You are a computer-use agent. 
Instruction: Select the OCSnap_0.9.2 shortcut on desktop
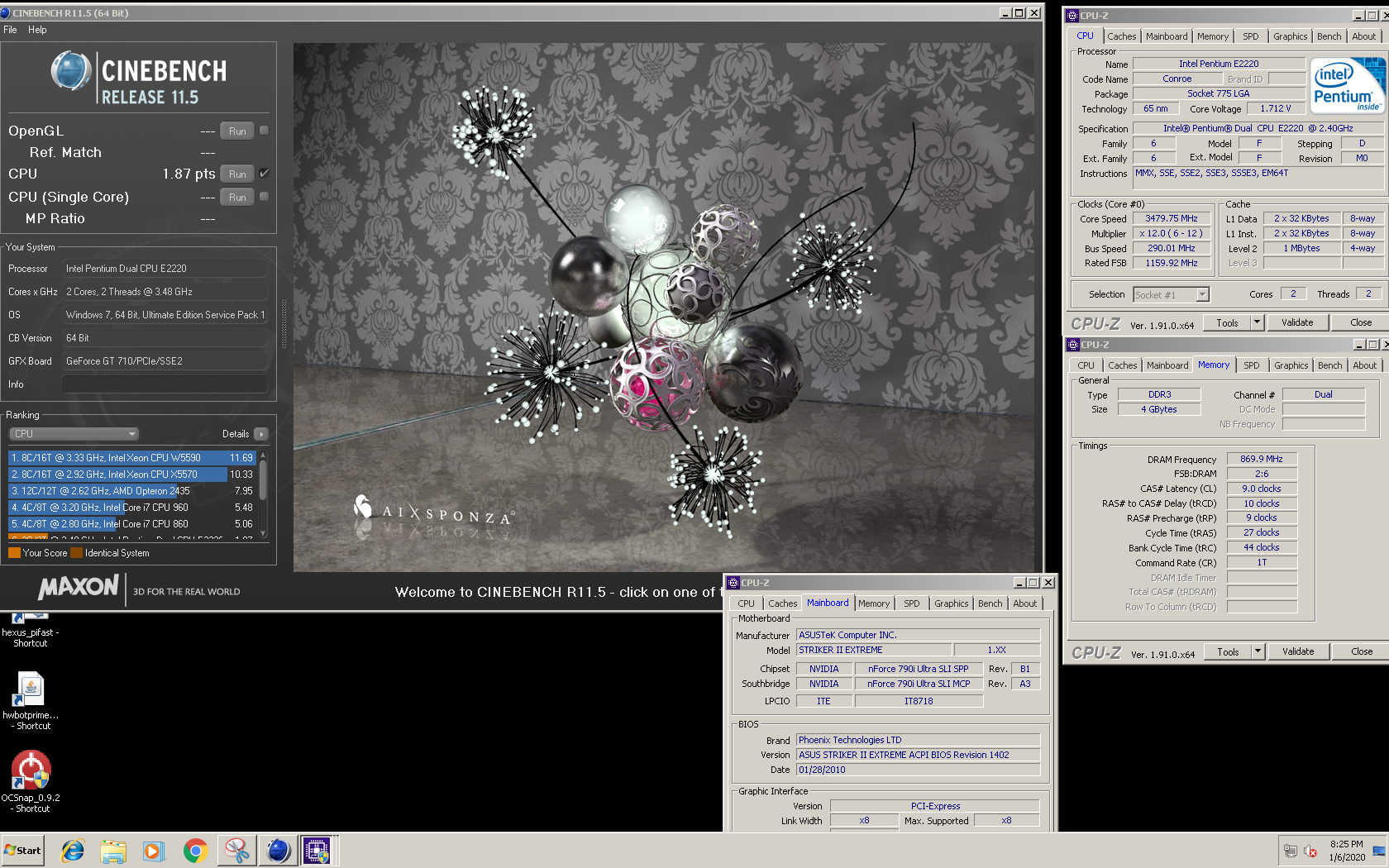tap(31, 782)
